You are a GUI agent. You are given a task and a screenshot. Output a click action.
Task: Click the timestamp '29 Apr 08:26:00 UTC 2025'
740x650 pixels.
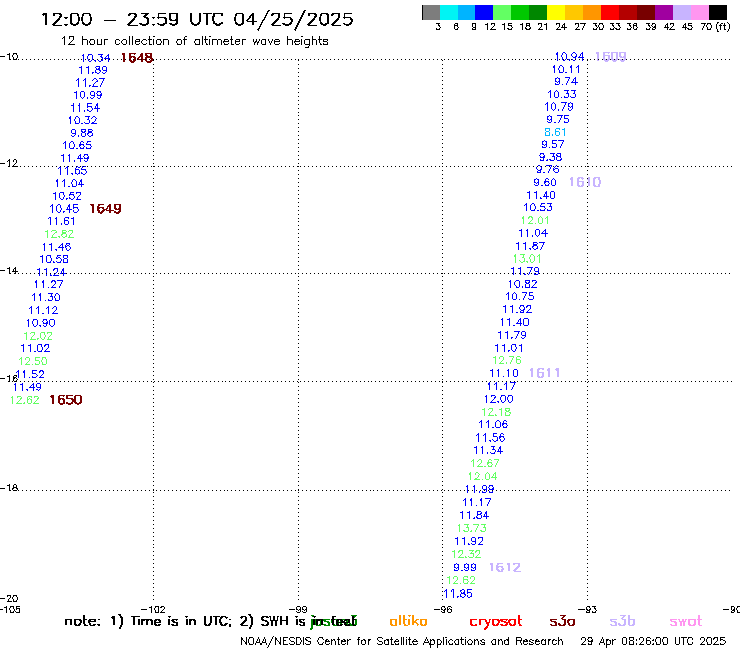[653, 641]
